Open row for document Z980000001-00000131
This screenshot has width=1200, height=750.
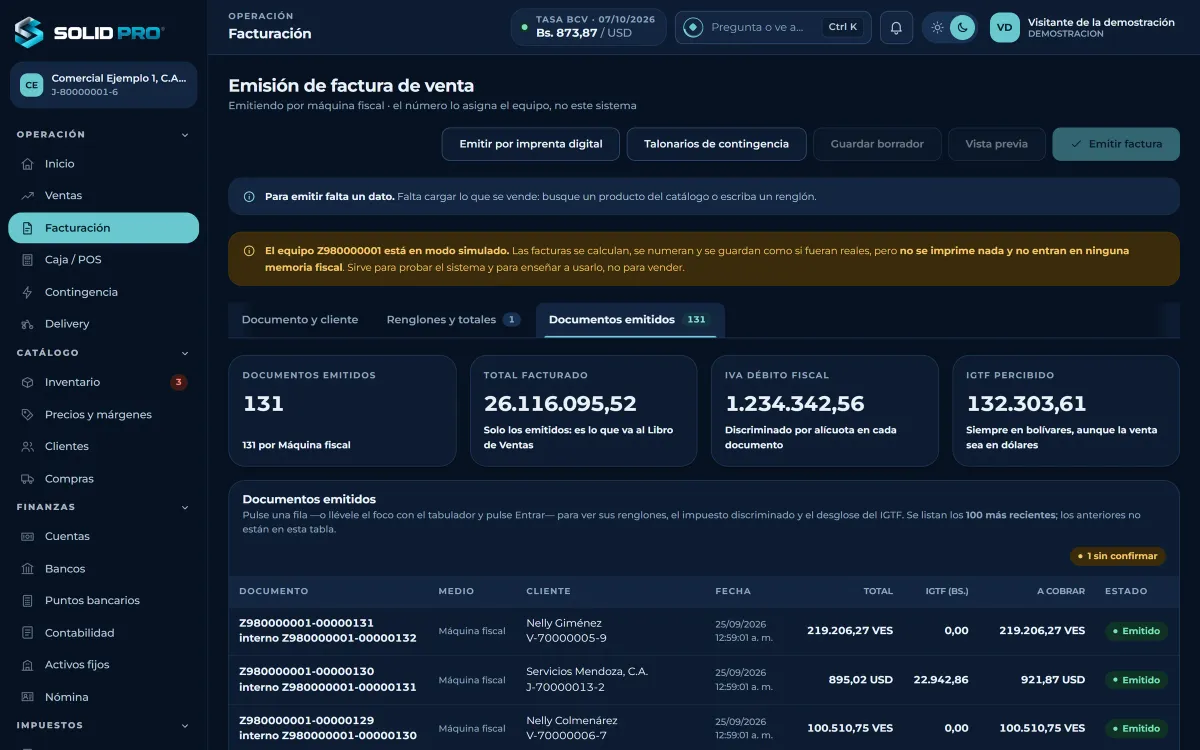[x=704, y=631]
